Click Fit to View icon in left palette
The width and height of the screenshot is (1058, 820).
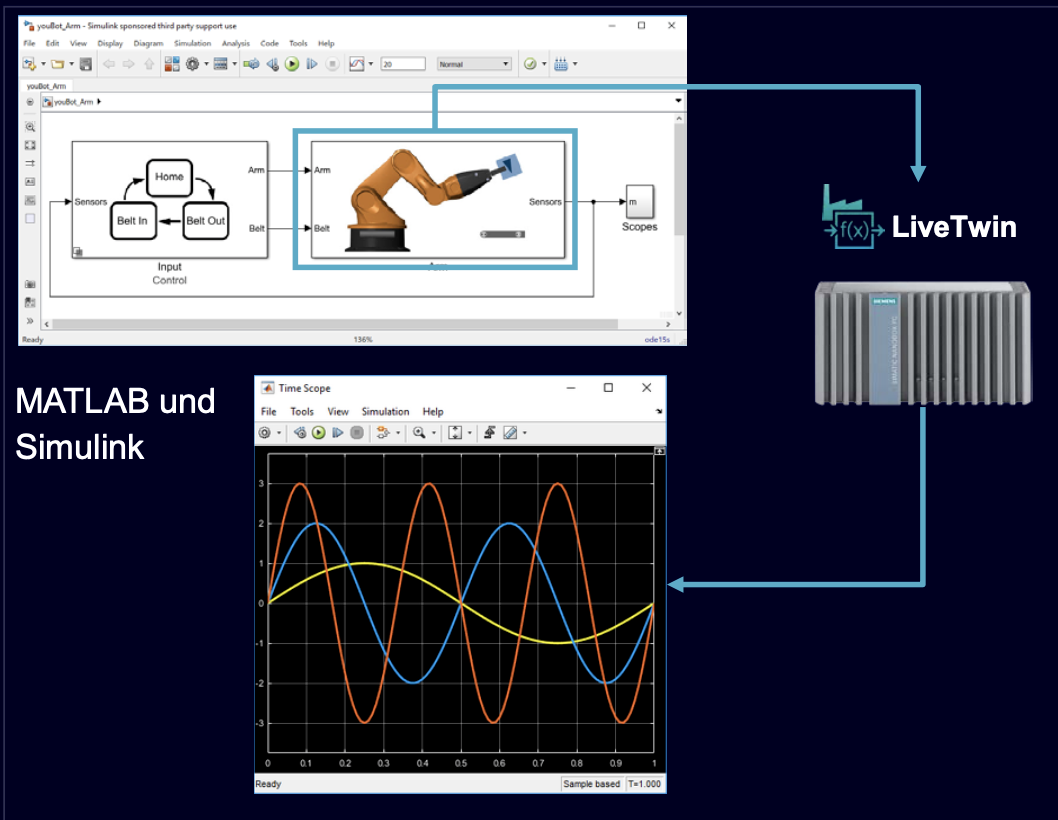(30, 145)
